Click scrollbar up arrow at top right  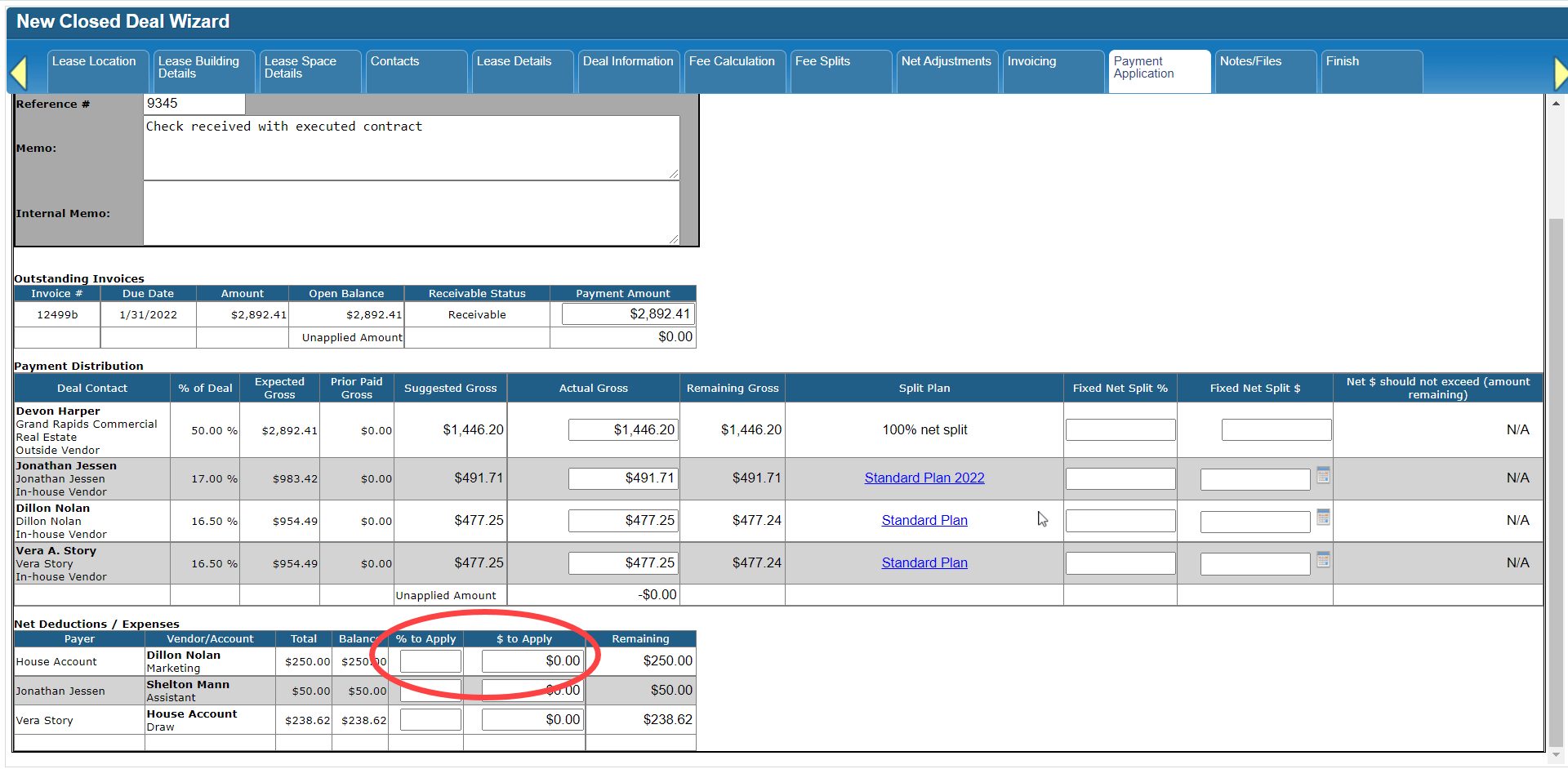(1556, 103)
